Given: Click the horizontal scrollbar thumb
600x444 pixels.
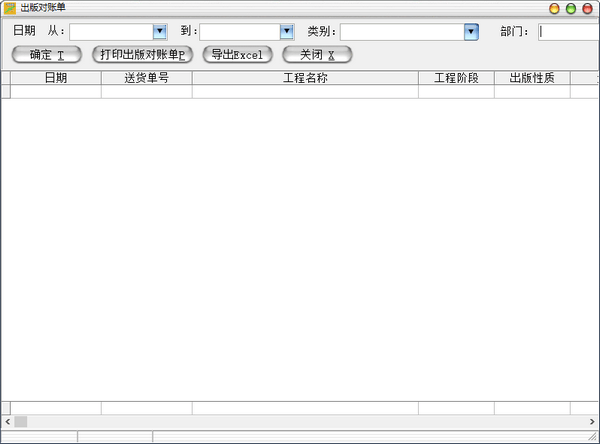Looking at the screenshot, I should [20, 421].
